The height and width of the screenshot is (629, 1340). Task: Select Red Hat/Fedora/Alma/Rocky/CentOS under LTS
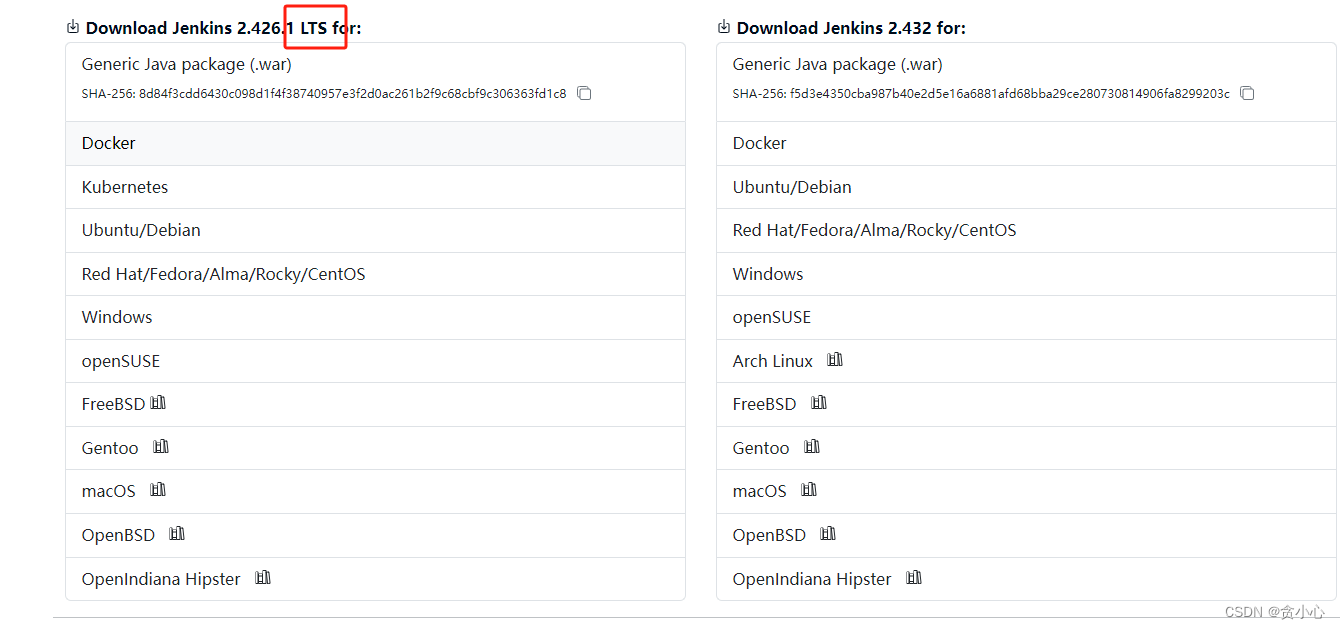pyautogui.click(x=375, y=274)
